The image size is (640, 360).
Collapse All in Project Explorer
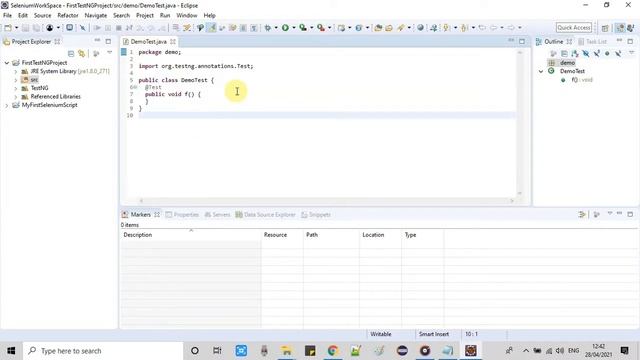point(71,54)
